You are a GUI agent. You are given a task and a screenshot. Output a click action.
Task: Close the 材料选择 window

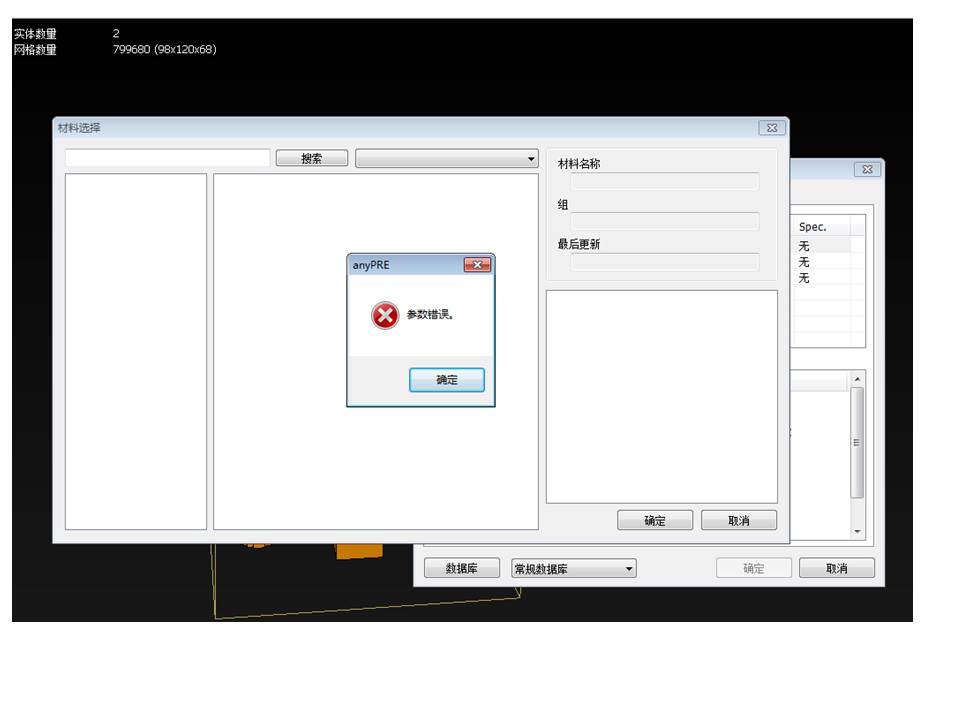[772, 128]
